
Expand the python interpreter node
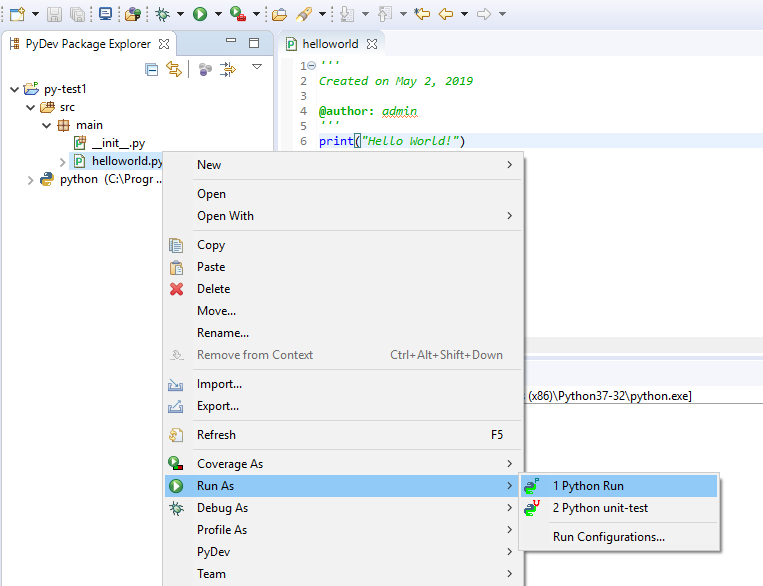tap(30, 181)
